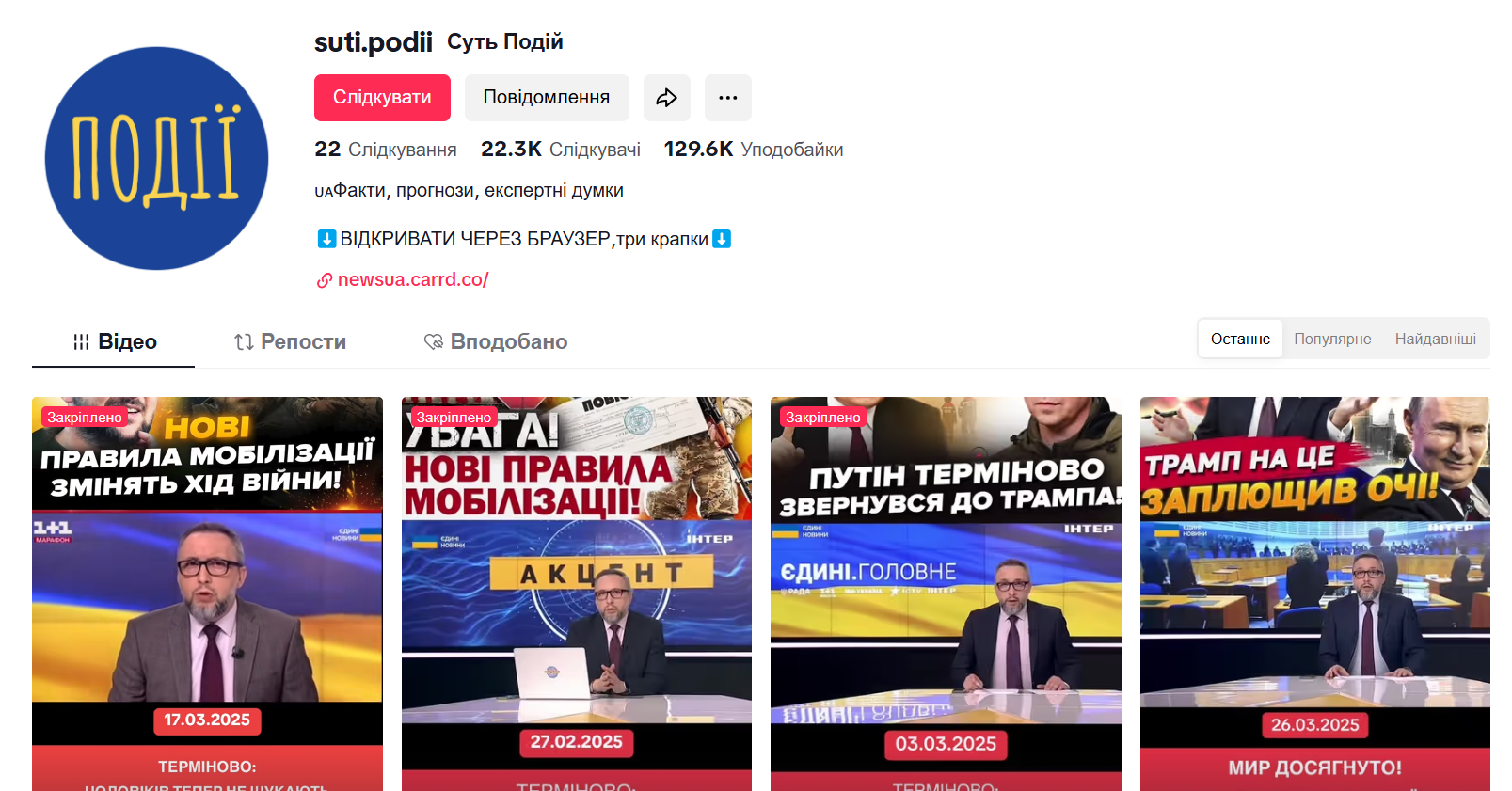Switch to the Репости tab

click(291, 342)
